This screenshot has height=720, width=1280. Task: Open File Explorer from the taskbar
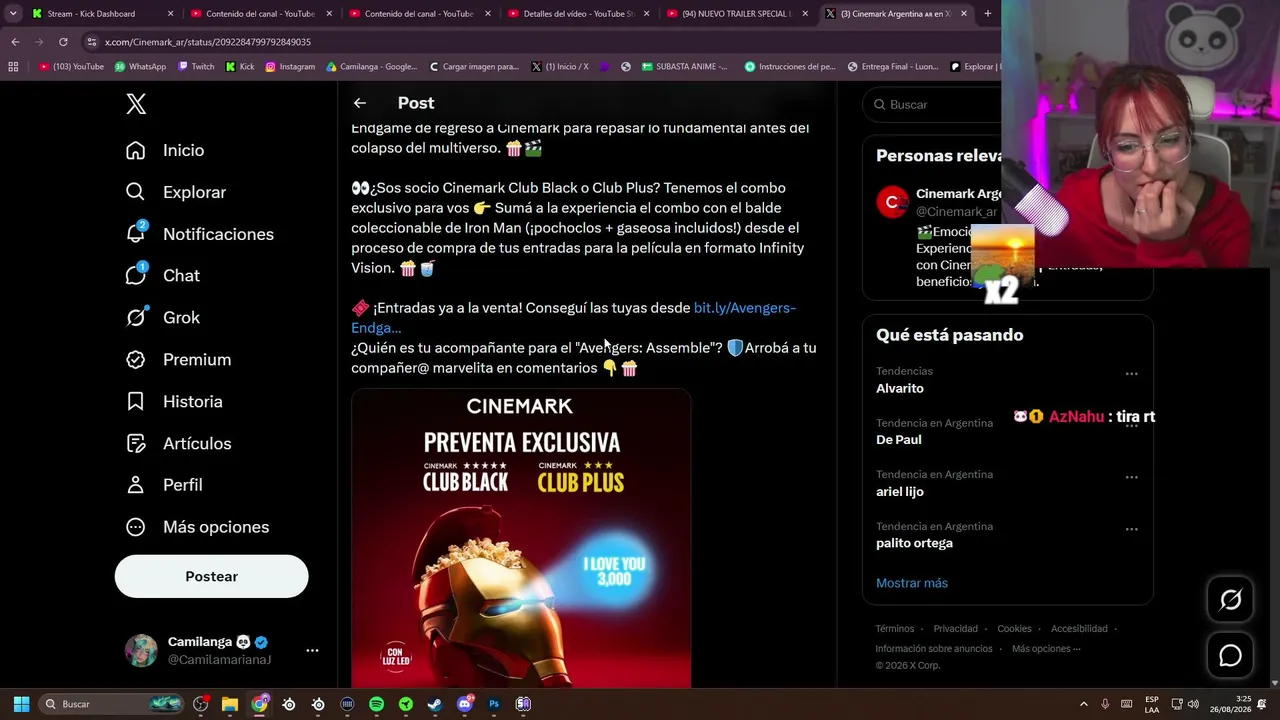229,704
